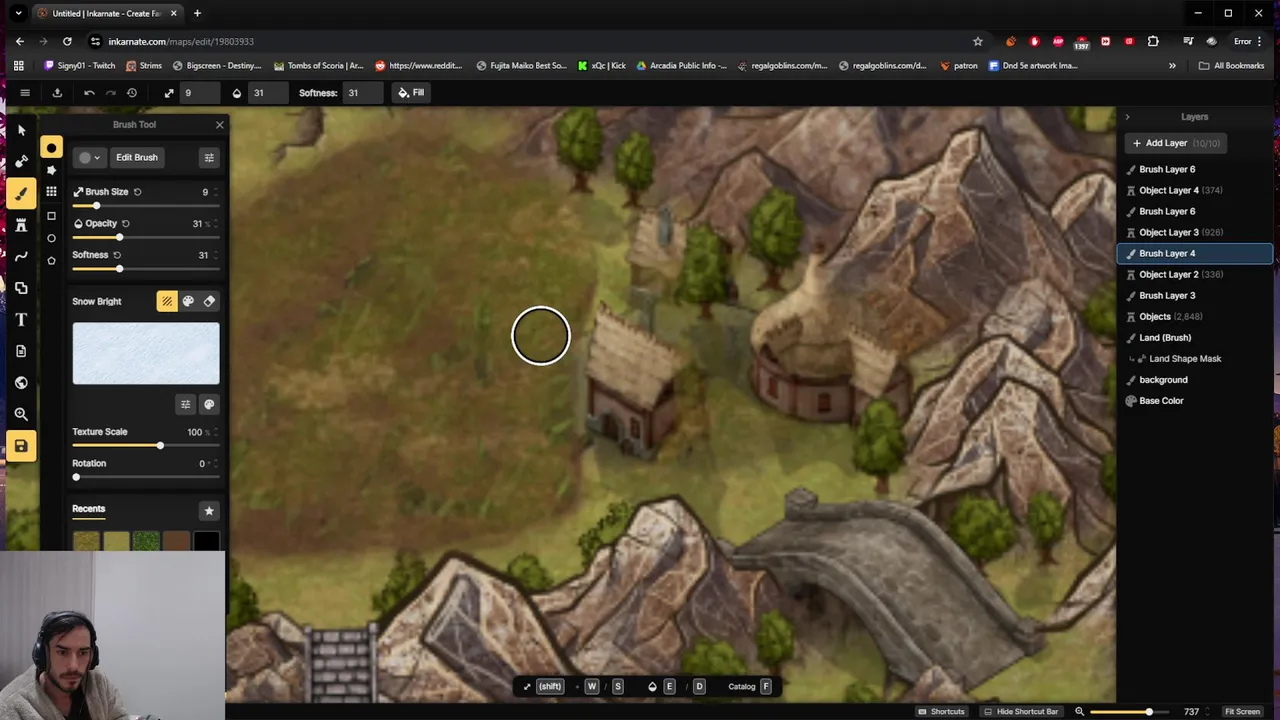Open the Notes tool
Screen dimensions: 1280x720
coord(21,351)
